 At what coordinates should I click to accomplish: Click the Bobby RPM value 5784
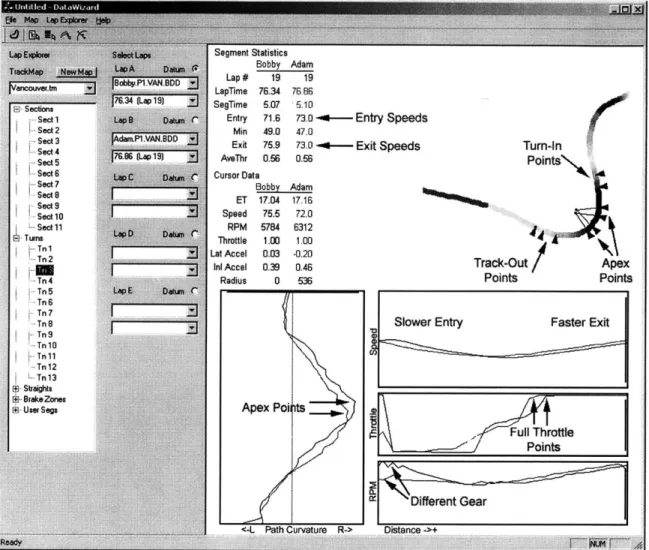270,227
